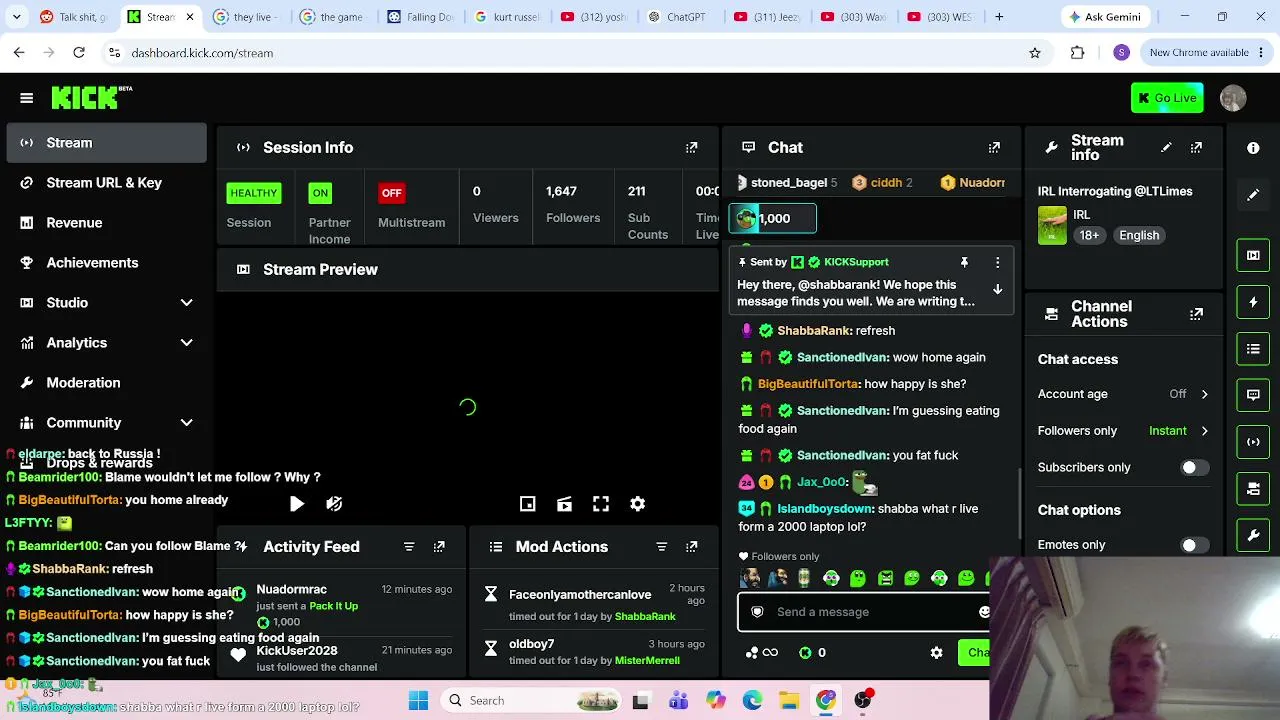
Task: Open Stream URL & Key page
Action: 106,183
